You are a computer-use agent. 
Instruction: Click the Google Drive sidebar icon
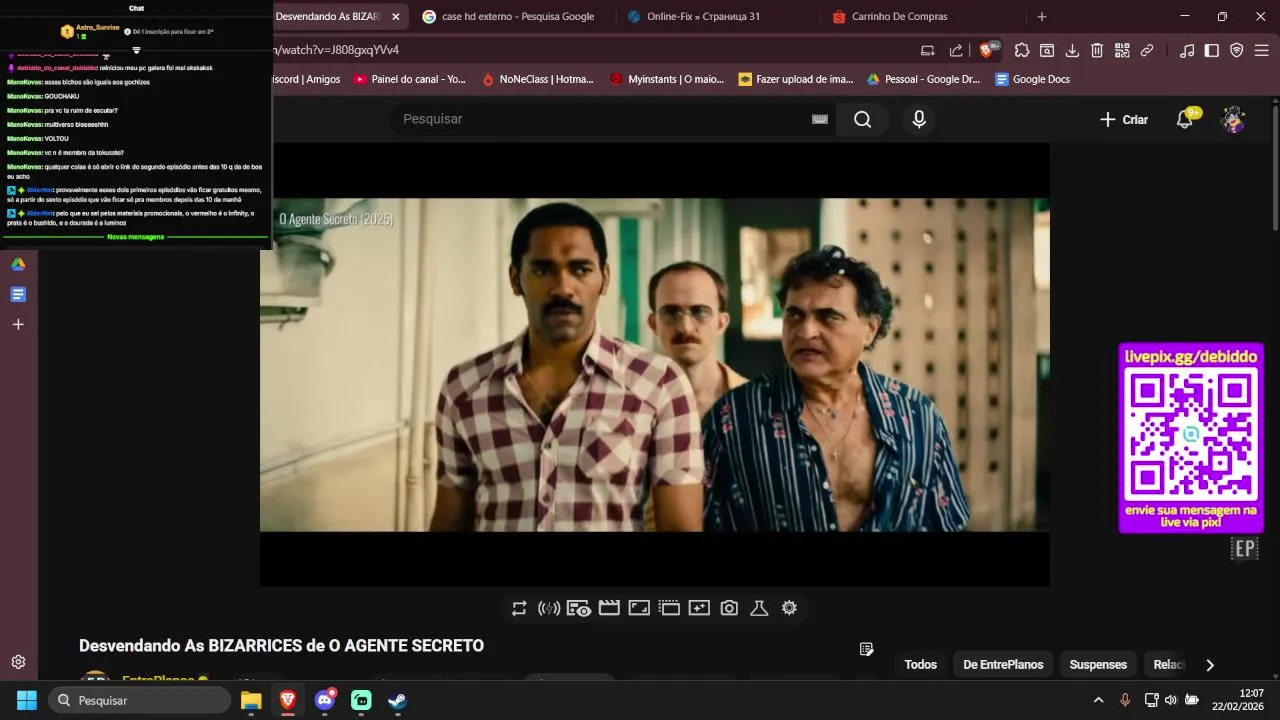pos(18,264)
